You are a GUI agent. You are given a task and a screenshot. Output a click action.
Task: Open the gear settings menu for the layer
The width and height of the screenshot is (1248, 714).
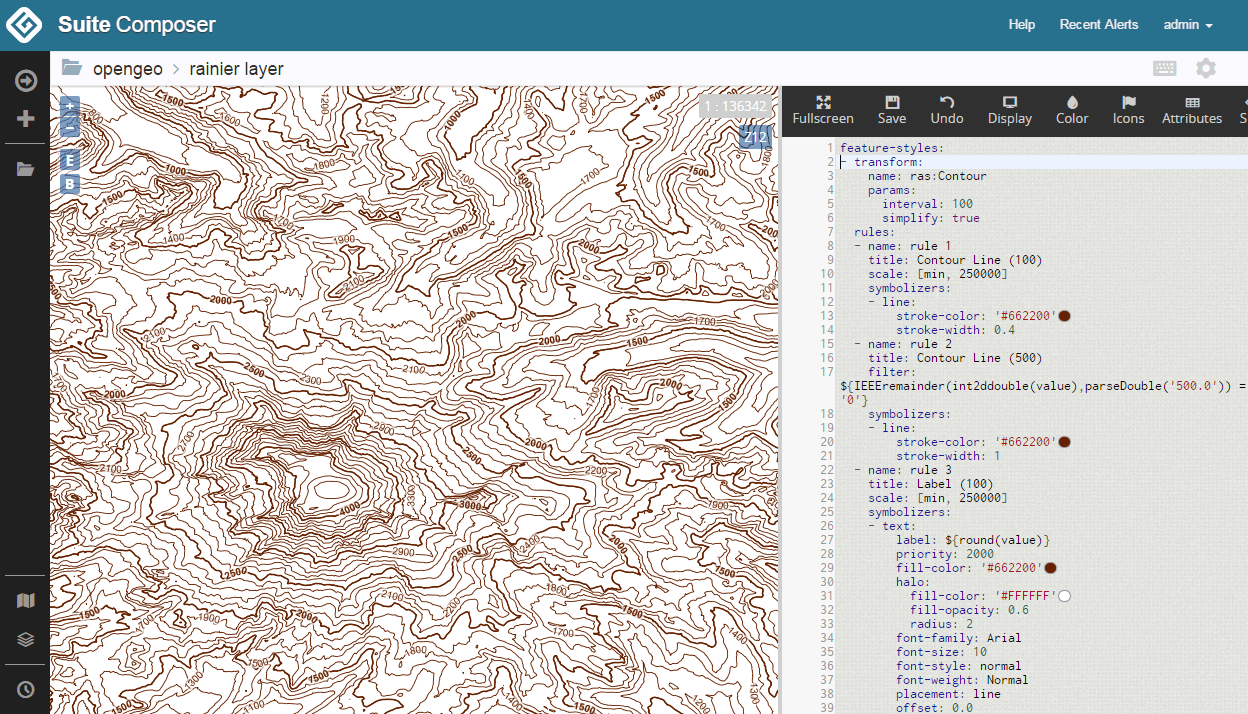click(1206, 68)
